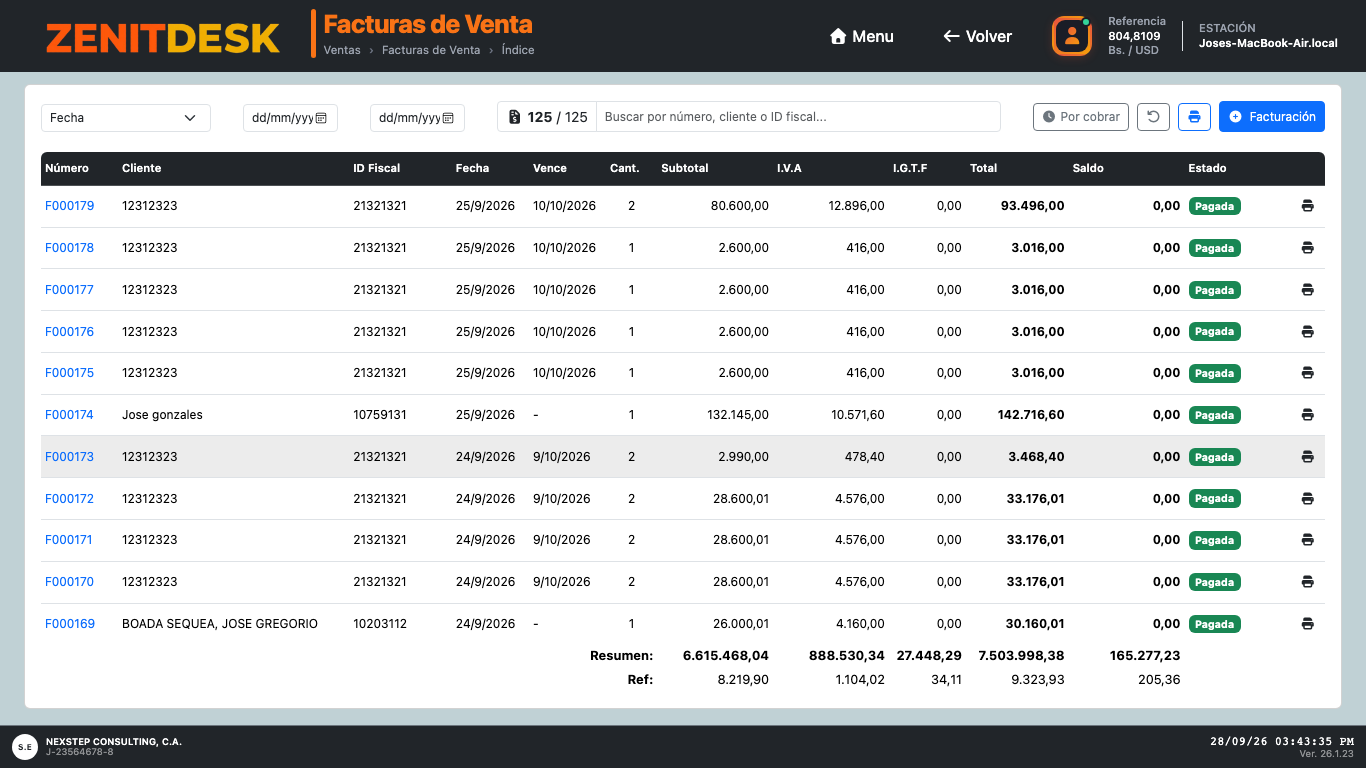
Task: Print invoice F000175 using its printer icon
Action: (1307, 373)
